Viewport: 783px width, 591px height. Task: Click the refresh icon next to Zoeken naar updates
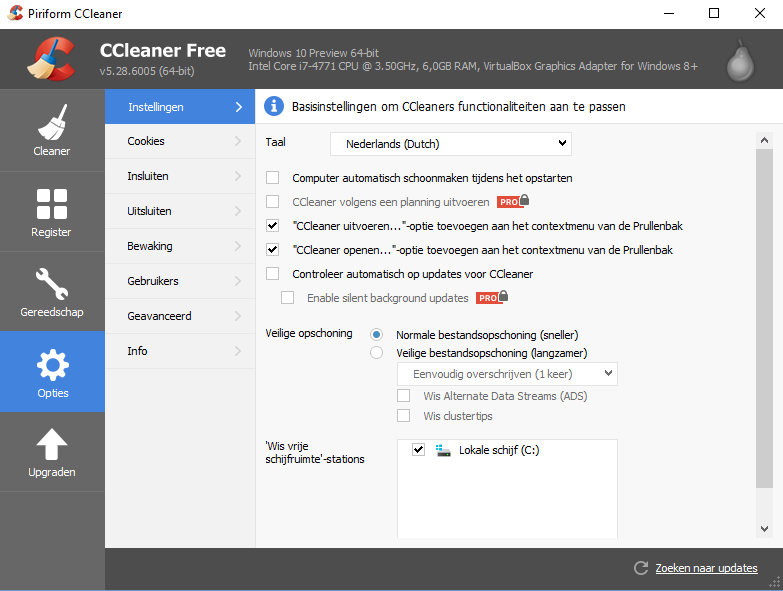(x=641, y=568)
